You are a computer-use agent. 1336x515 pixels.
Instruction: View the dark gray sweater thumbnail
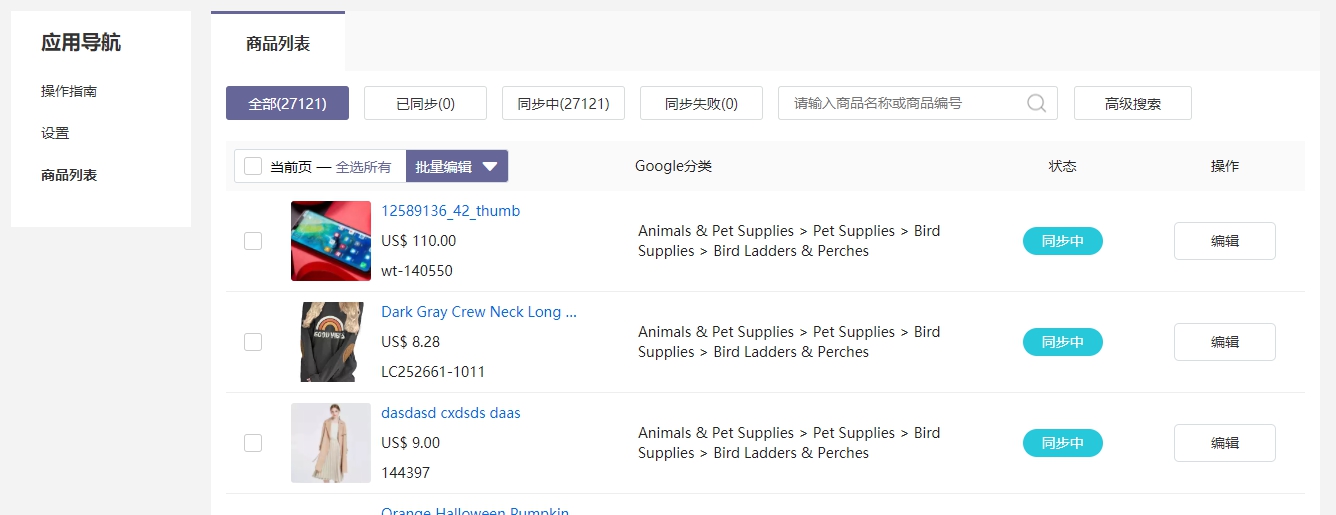tap(331, 342)
